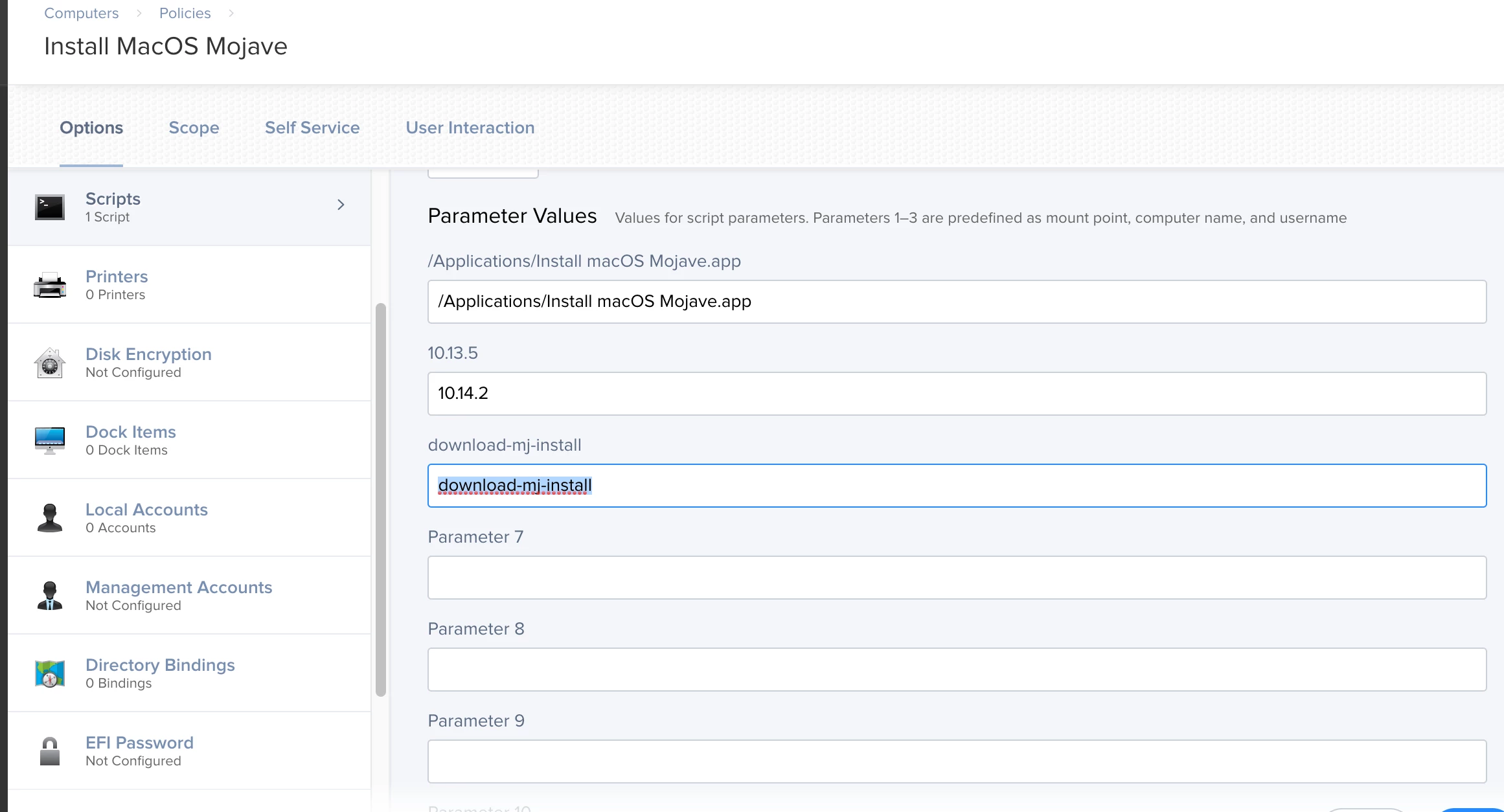
Task: Open the Scripts payload section
Action: (190, 207)
